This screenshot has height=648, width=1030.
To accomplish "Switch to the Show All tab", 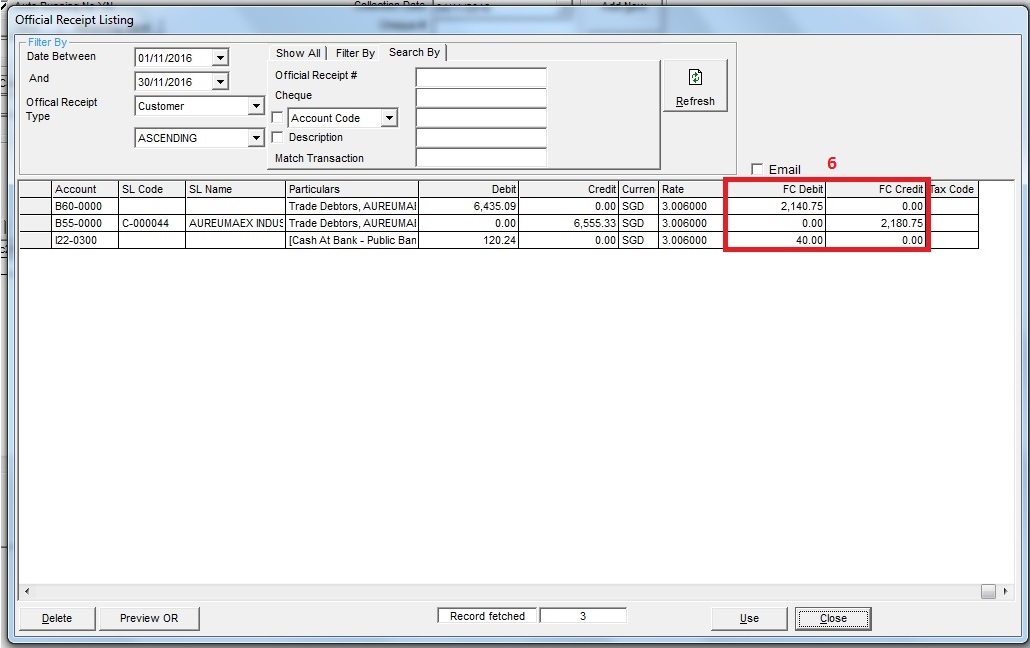I will [x=298, y=53].
